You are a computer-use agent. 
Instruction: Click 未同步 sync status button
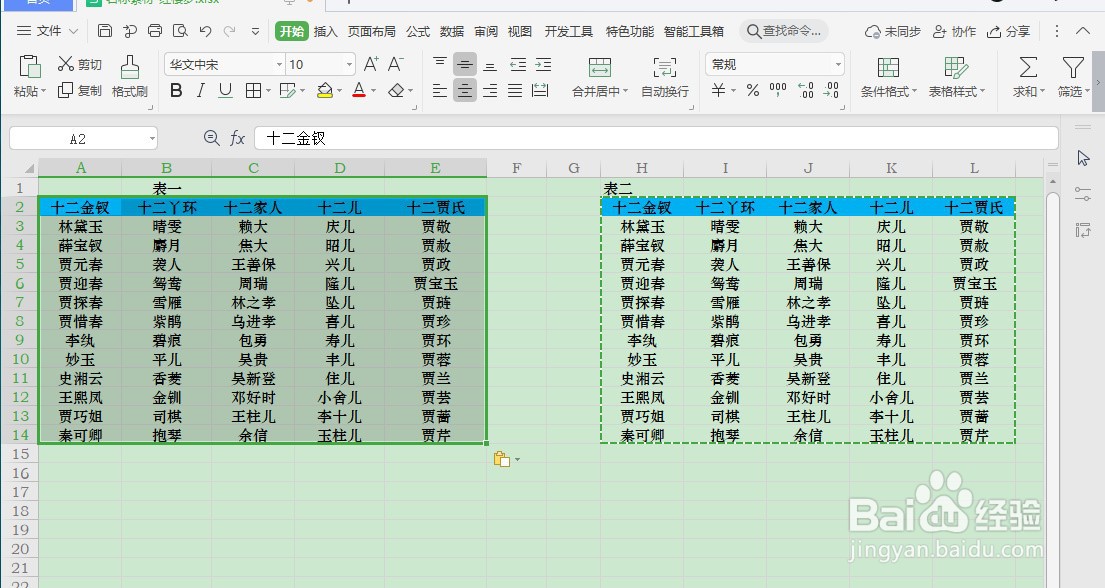tap(893, 32)
